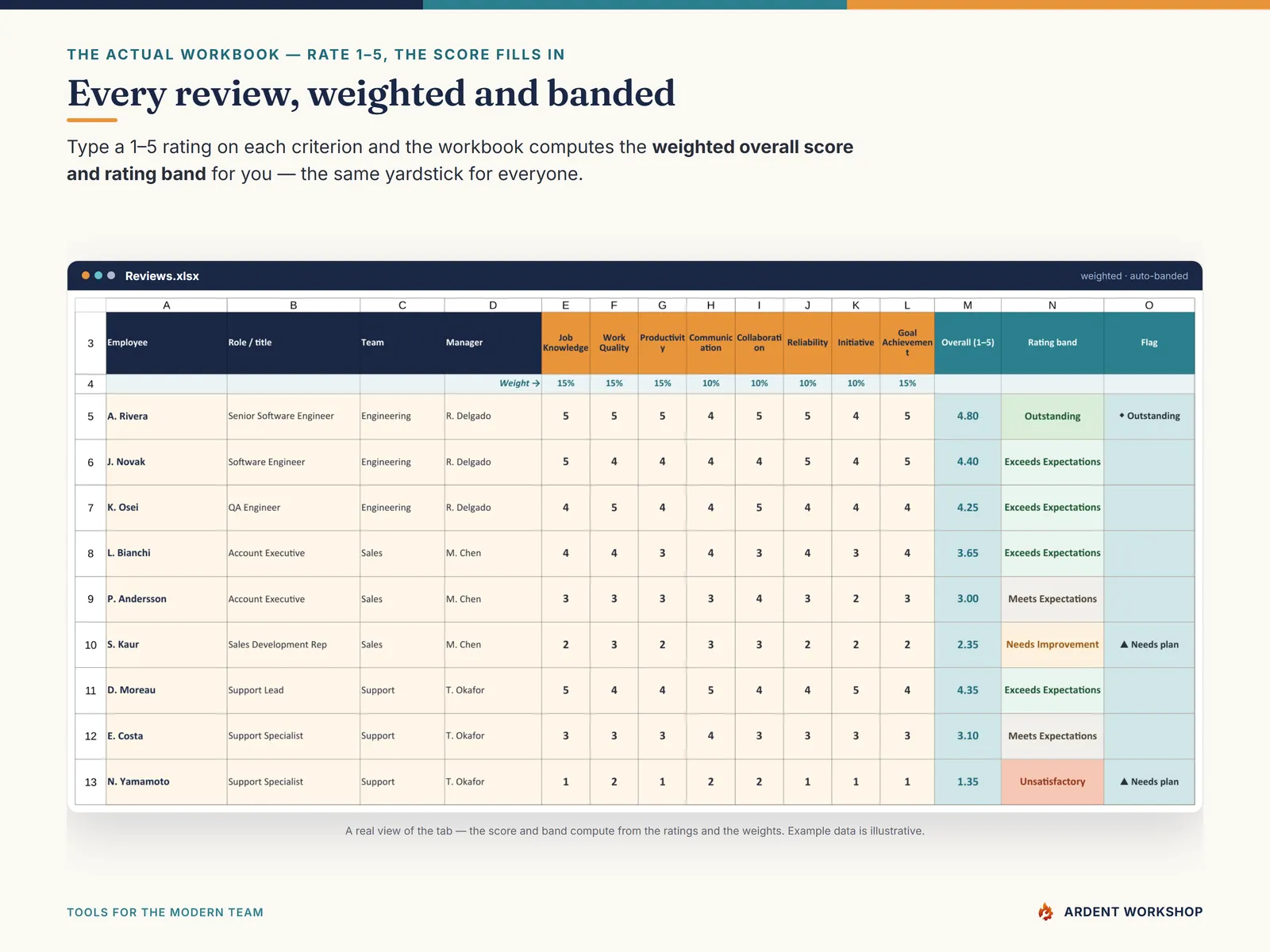Click the Sales Development Rep role cell
Image resolution: width=1270 pixels, height=952 pixels.
(294, 645)
